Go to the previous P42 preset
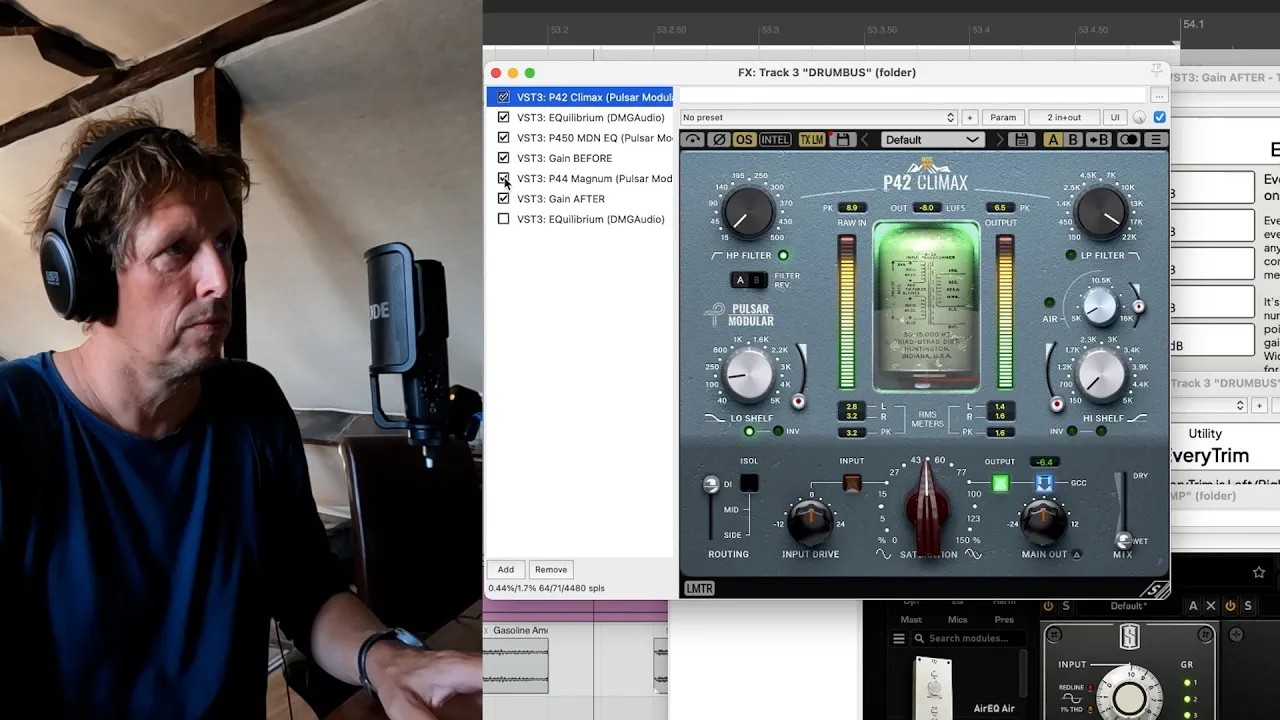This screenshot has height=720, width=1280. pyautogui.click(x=865, y=140)
